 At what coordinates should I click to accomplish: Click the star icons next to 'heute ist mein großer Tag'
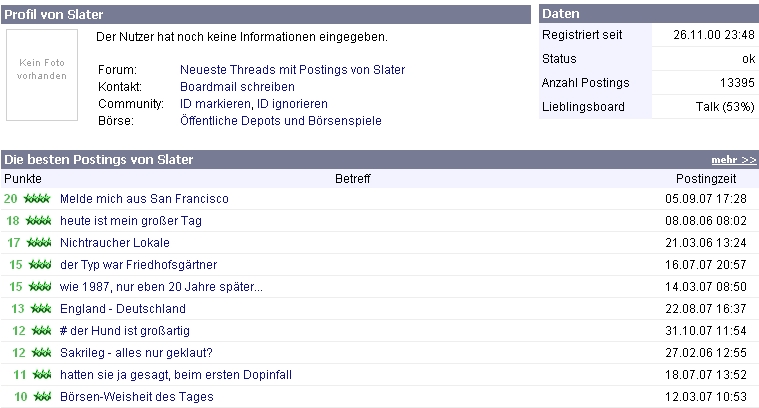click(38, 221)
